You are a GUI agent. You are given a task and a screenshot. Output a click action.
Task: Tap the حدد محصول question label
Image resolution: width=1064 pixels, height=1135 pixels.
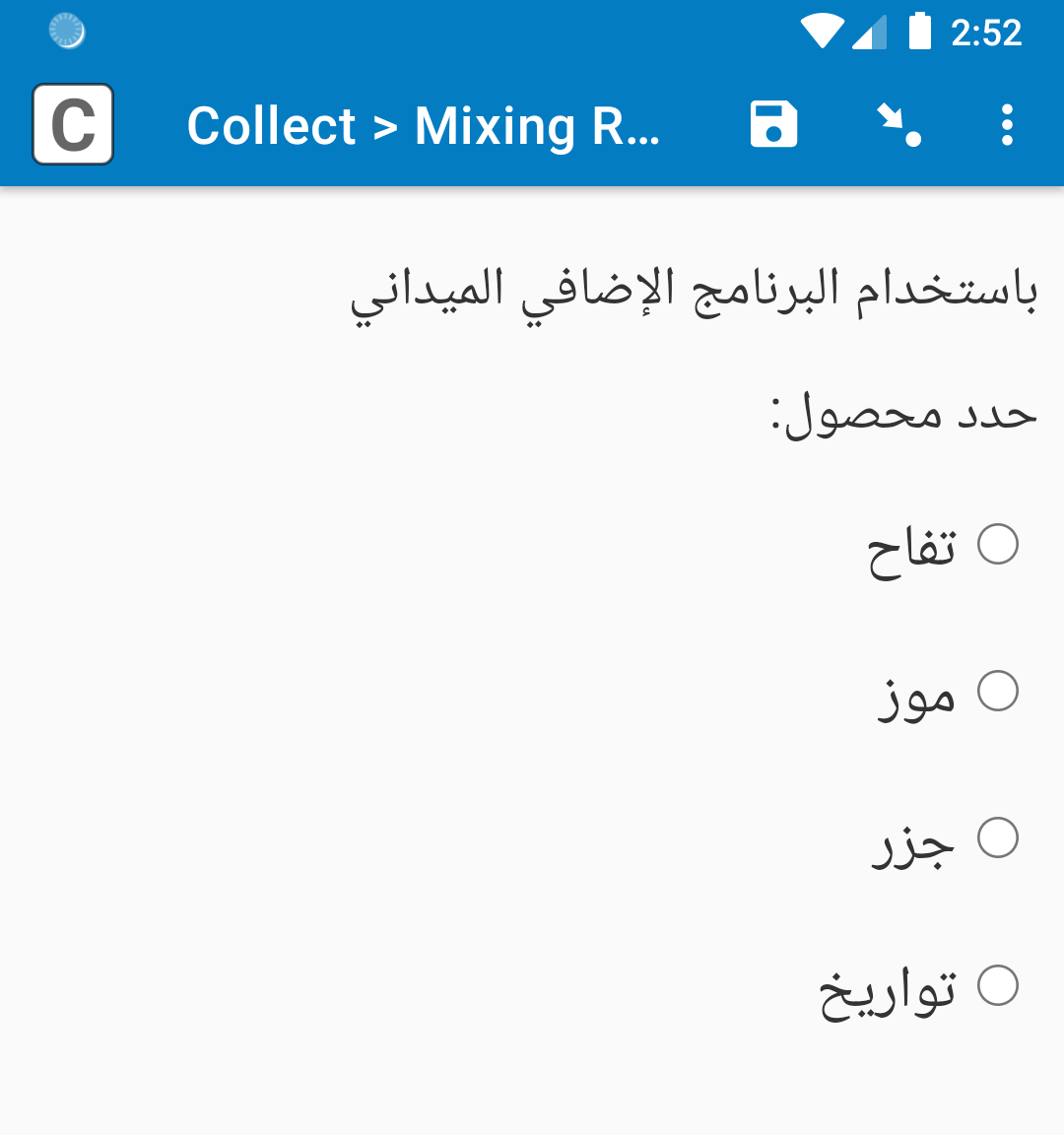click(x=904, y=416)
